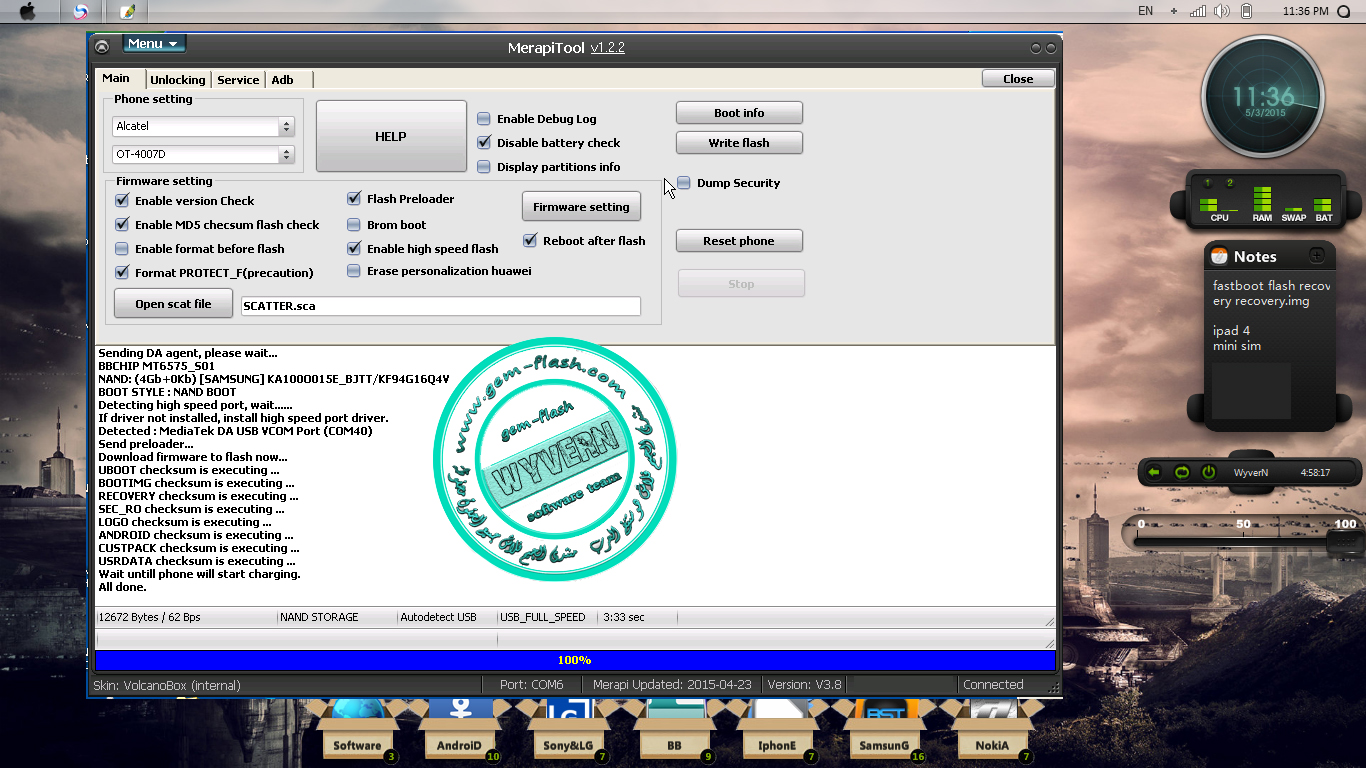Viewport: 1366px width, 768px height.
Task: Open the Apple logo menu
Action: pos(27,11)
